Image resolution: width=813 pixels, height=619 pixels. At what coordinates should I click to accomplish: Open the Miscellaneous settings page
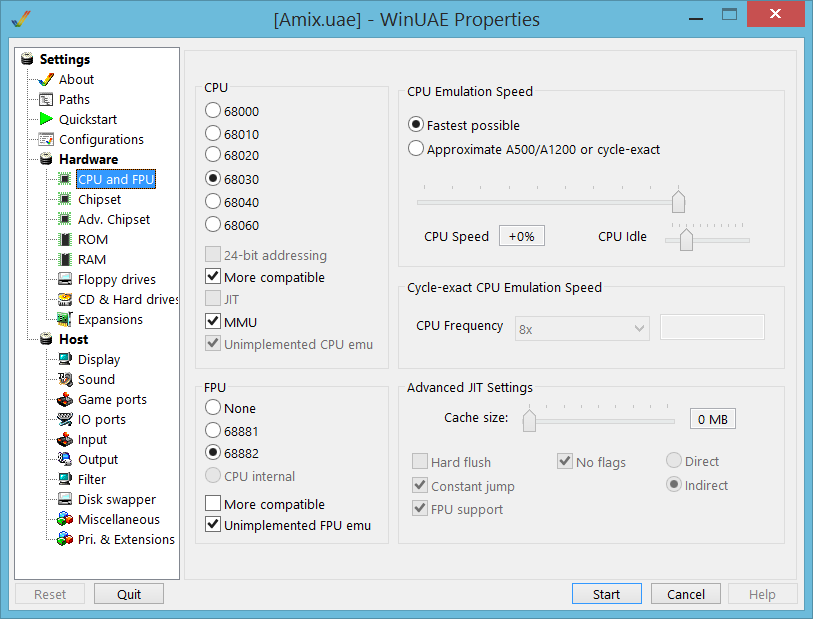tap(119, 519)
